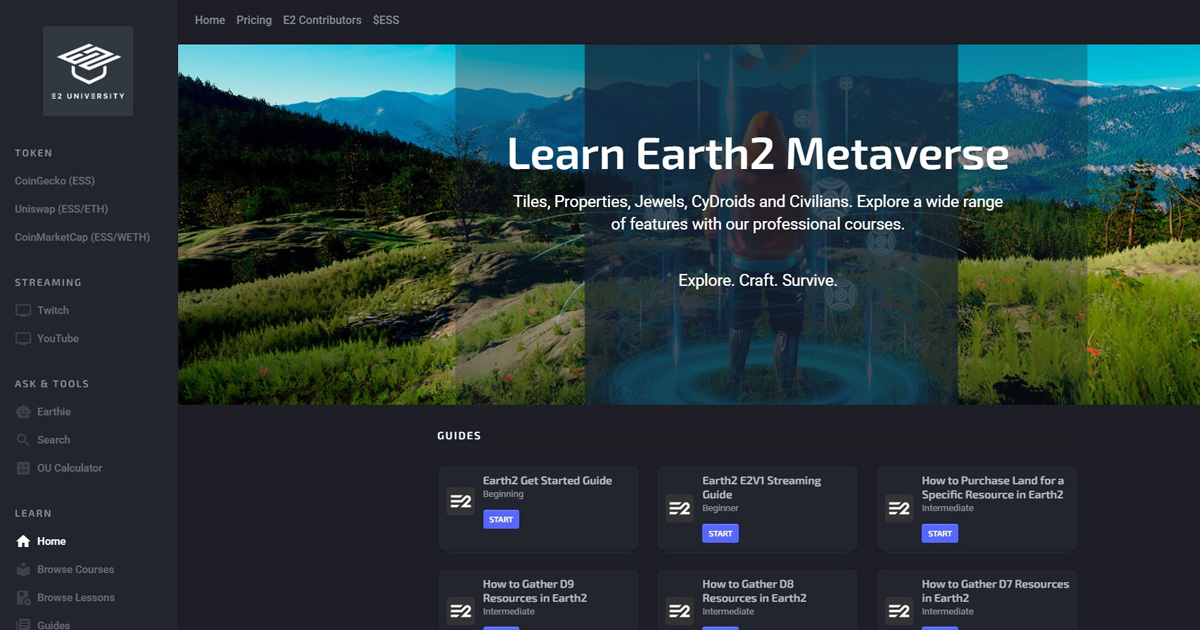This screenshot has width=1200, height=630.
Task: Click the Search magnifier icon in sidebar
Action: [x=23, y=440]
